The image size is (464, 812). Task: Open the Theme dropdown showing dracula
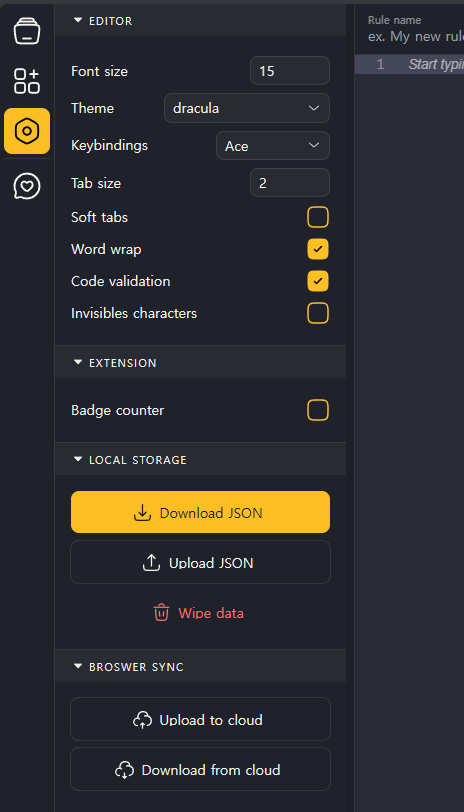pyautogui.click(x=247, y=108)
